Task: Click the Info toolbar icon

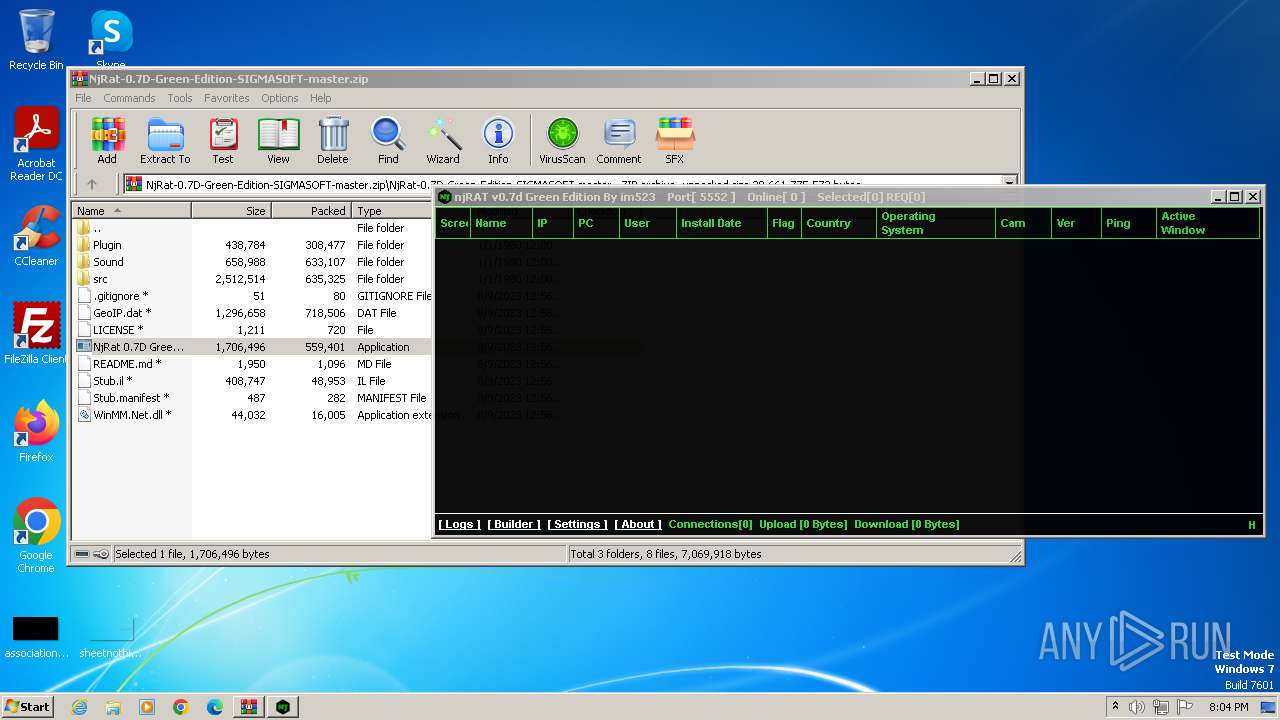Action: (498, 140)
